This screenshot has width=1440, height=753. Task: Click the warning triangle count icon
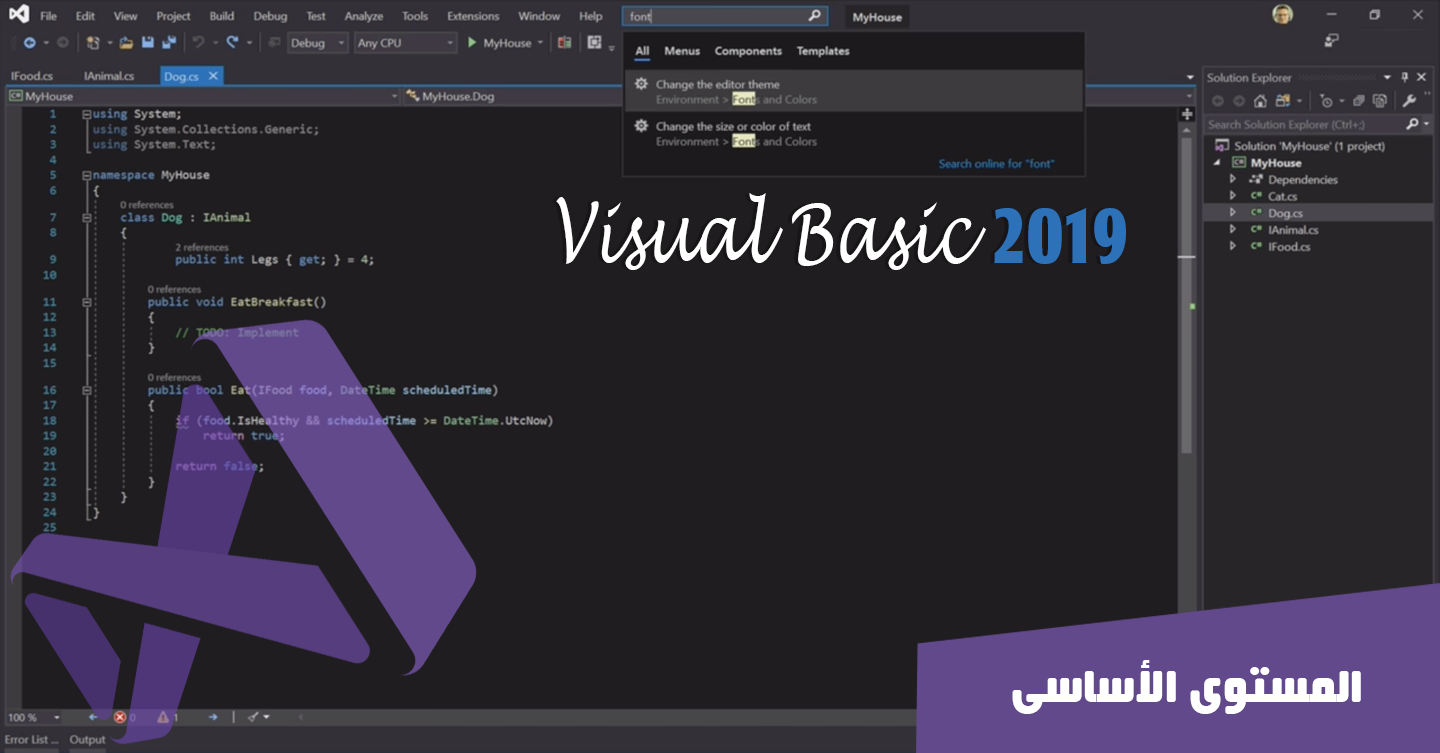(163, 717)
